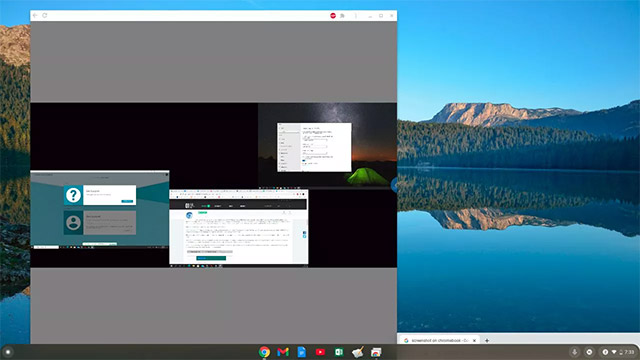Image resolution: width=640 pixels, height=360 pixels.
Task: Go back using the window's back arrow
Action: [x=35, y=16]
